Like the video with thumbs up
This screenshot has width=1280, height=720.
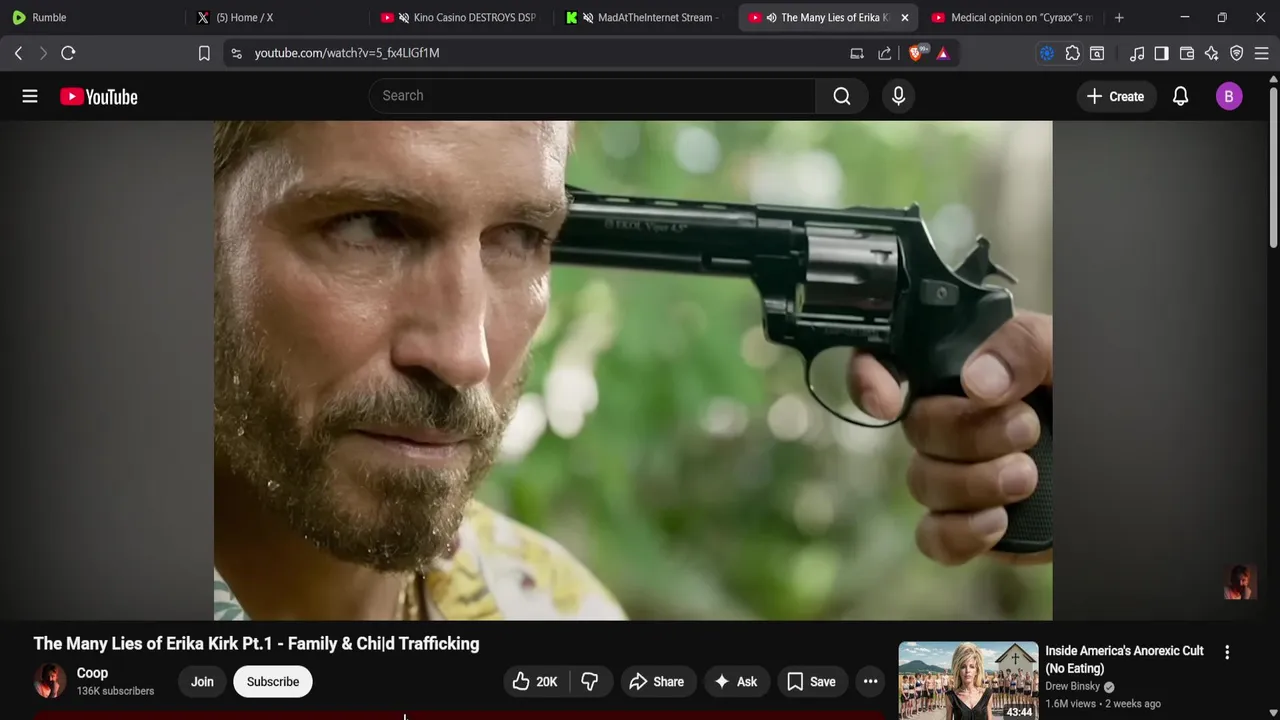tap(535, 682)
